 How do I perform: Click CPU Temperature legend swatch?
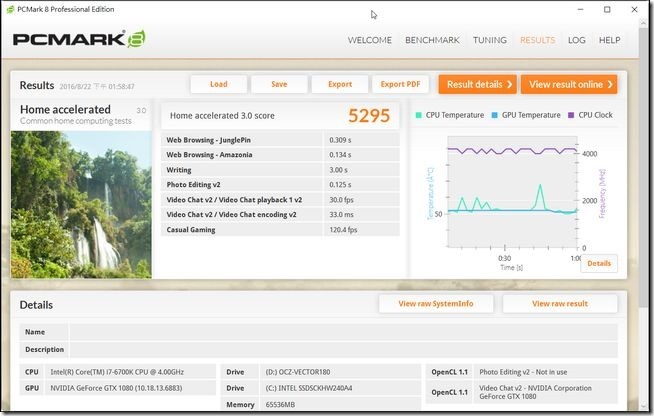tap(418, 115)
